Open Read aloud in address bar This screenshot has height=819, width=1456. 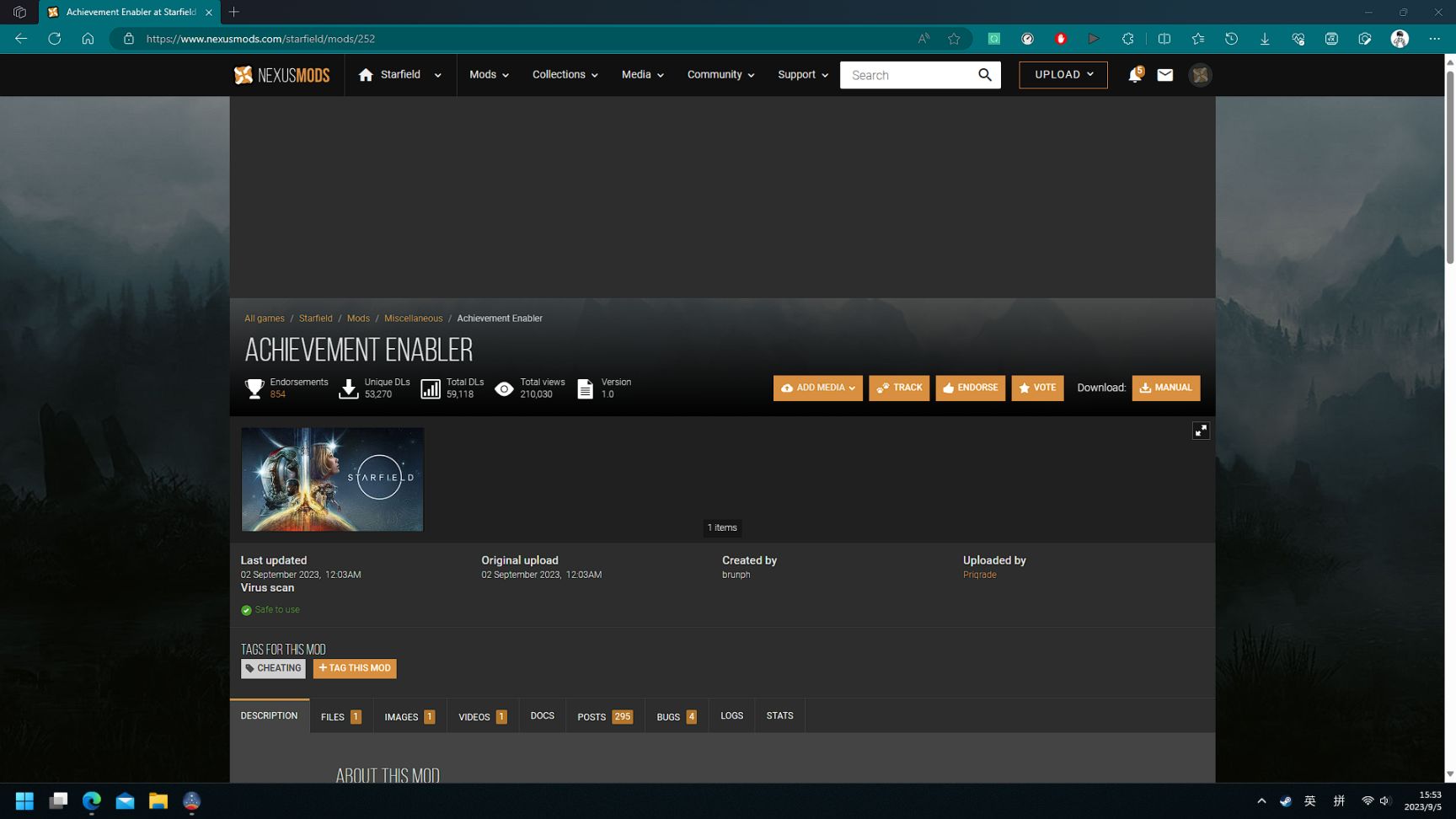(923, 39)
